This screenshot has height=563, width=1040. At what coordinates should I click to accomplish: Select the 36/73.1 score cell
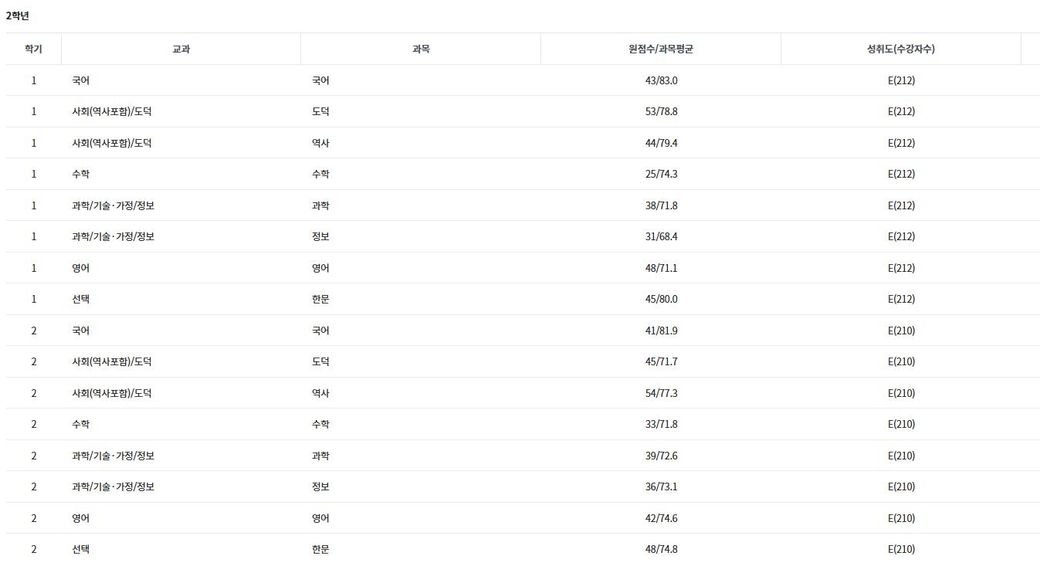pos(661,486)
